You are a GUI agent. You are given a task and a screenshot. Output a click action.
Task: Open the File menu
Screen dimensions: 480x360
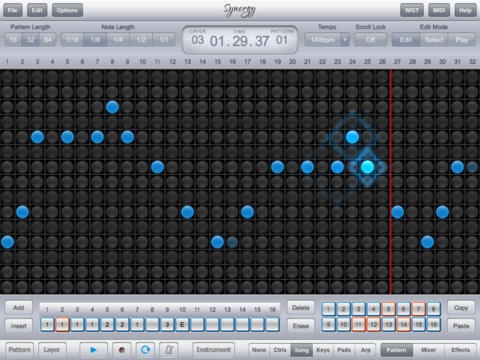[13, 10]
